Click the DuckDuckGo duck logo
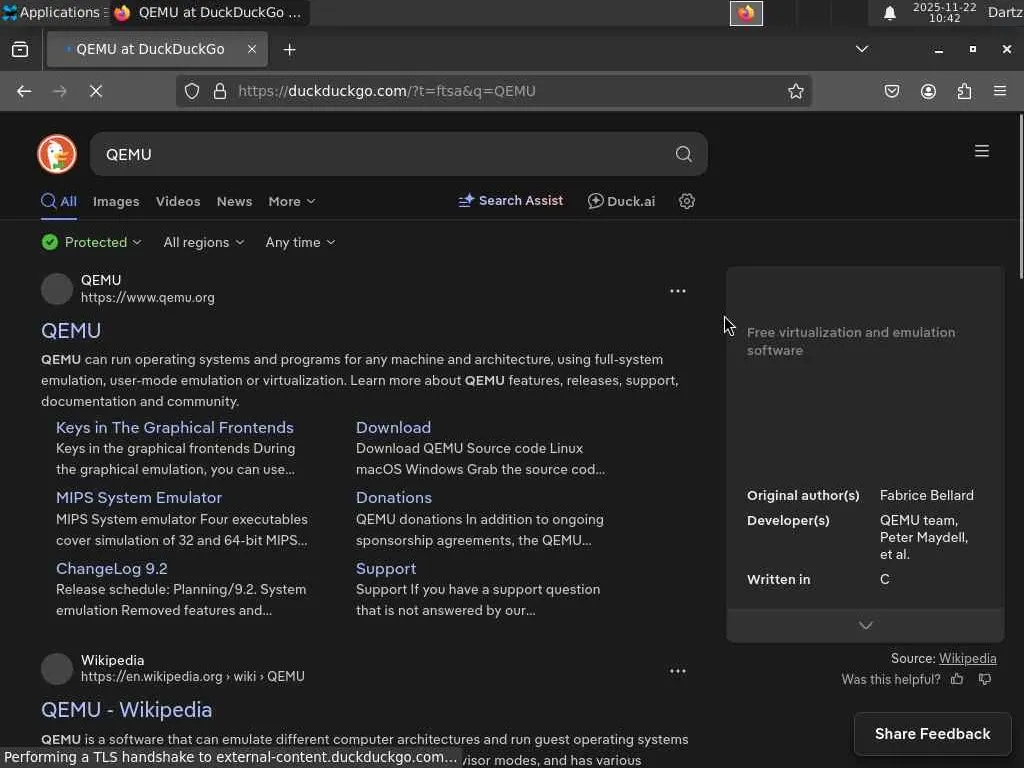This screenshot has height=768, width=1024. click(x=57, y=154)
